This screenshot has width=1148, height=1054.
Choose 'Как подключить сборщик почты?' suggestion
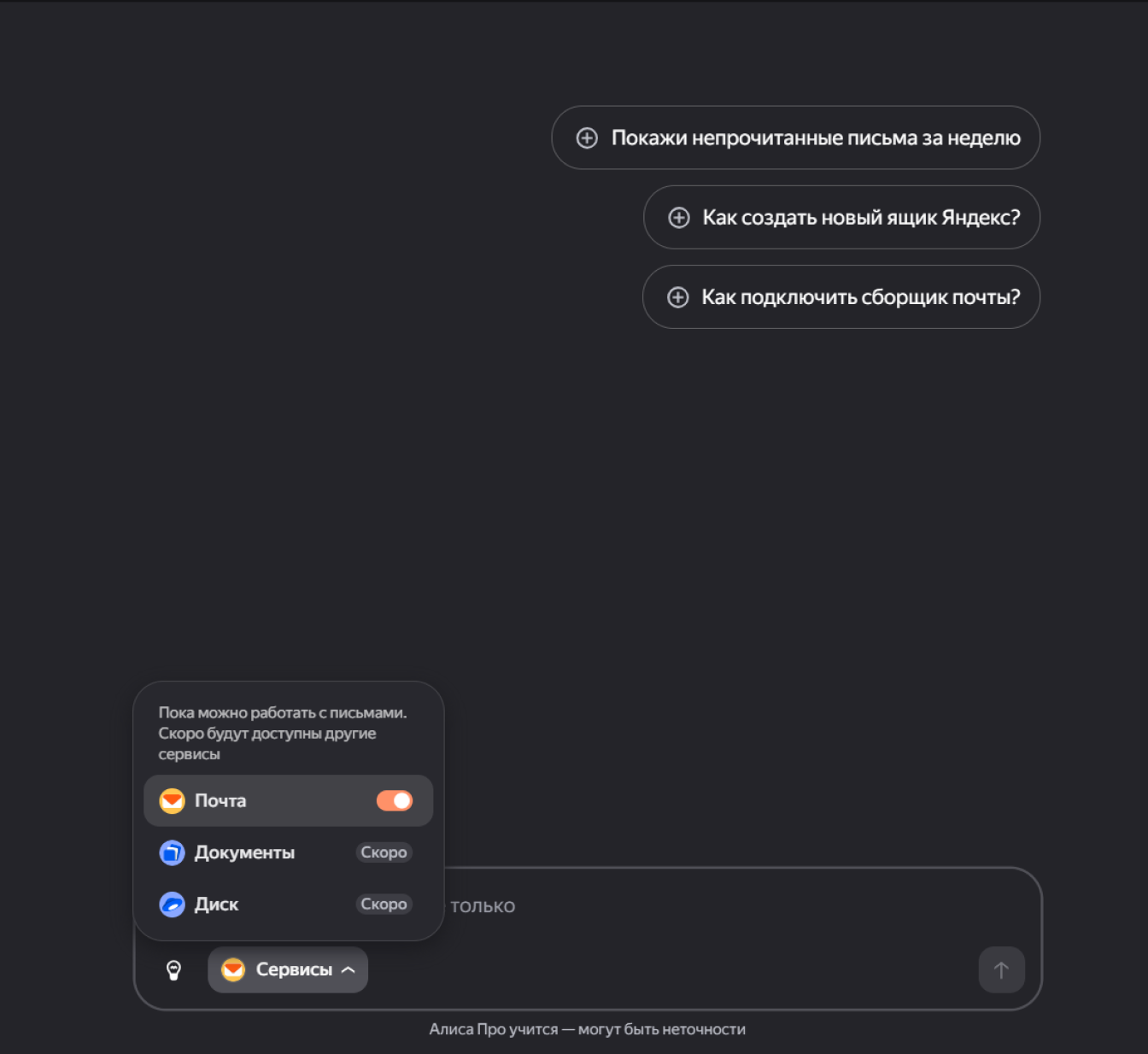(x=861, y=297)
